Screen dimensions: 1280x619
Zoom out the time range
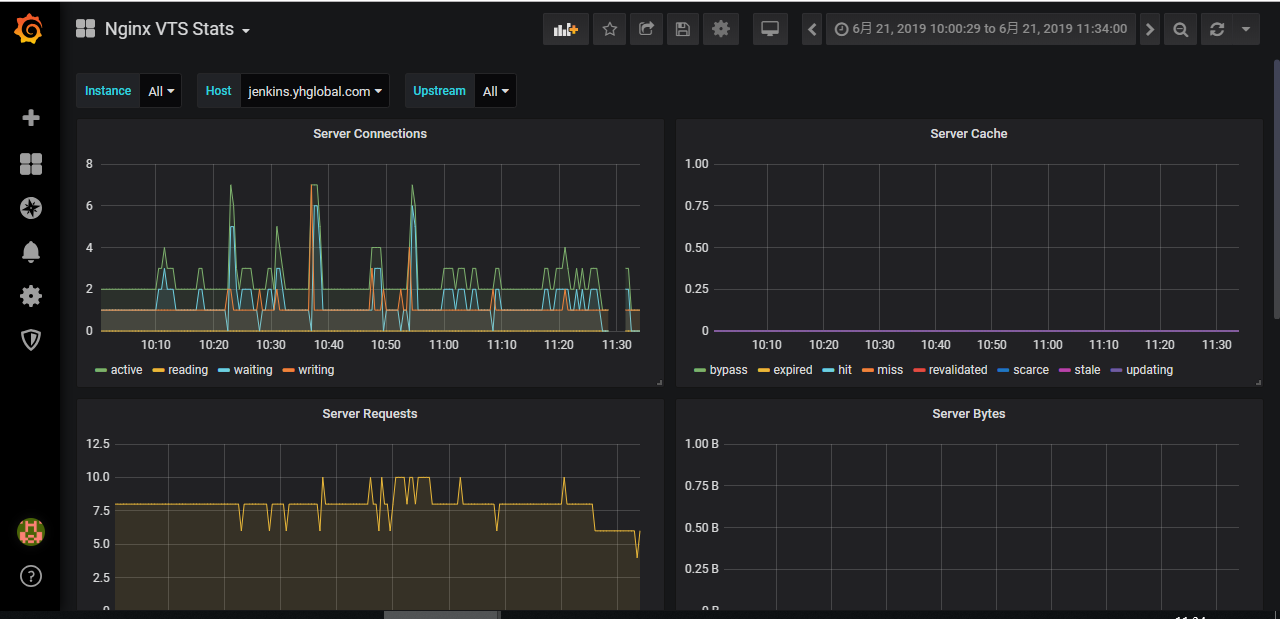(x=1181, y=29)
